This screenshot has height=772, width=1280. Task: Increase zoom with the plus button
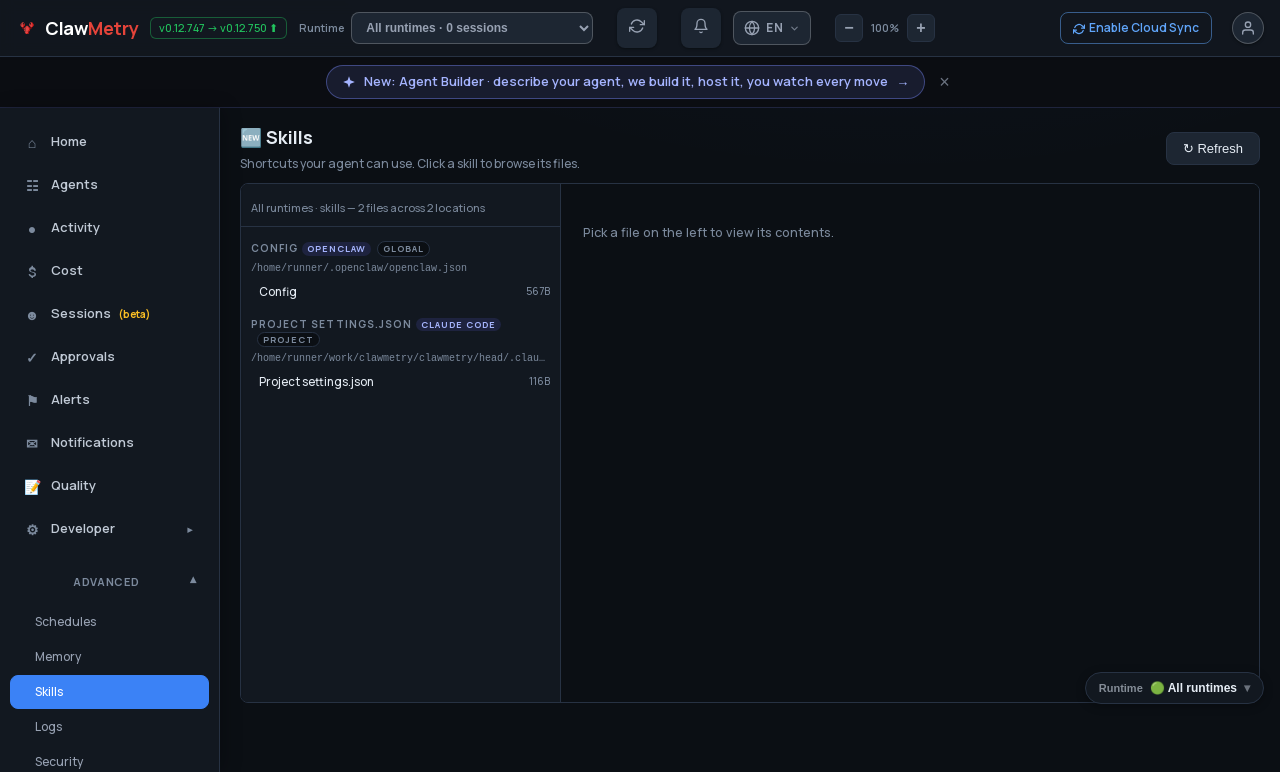pyautogui.click(x=921, y=28)
